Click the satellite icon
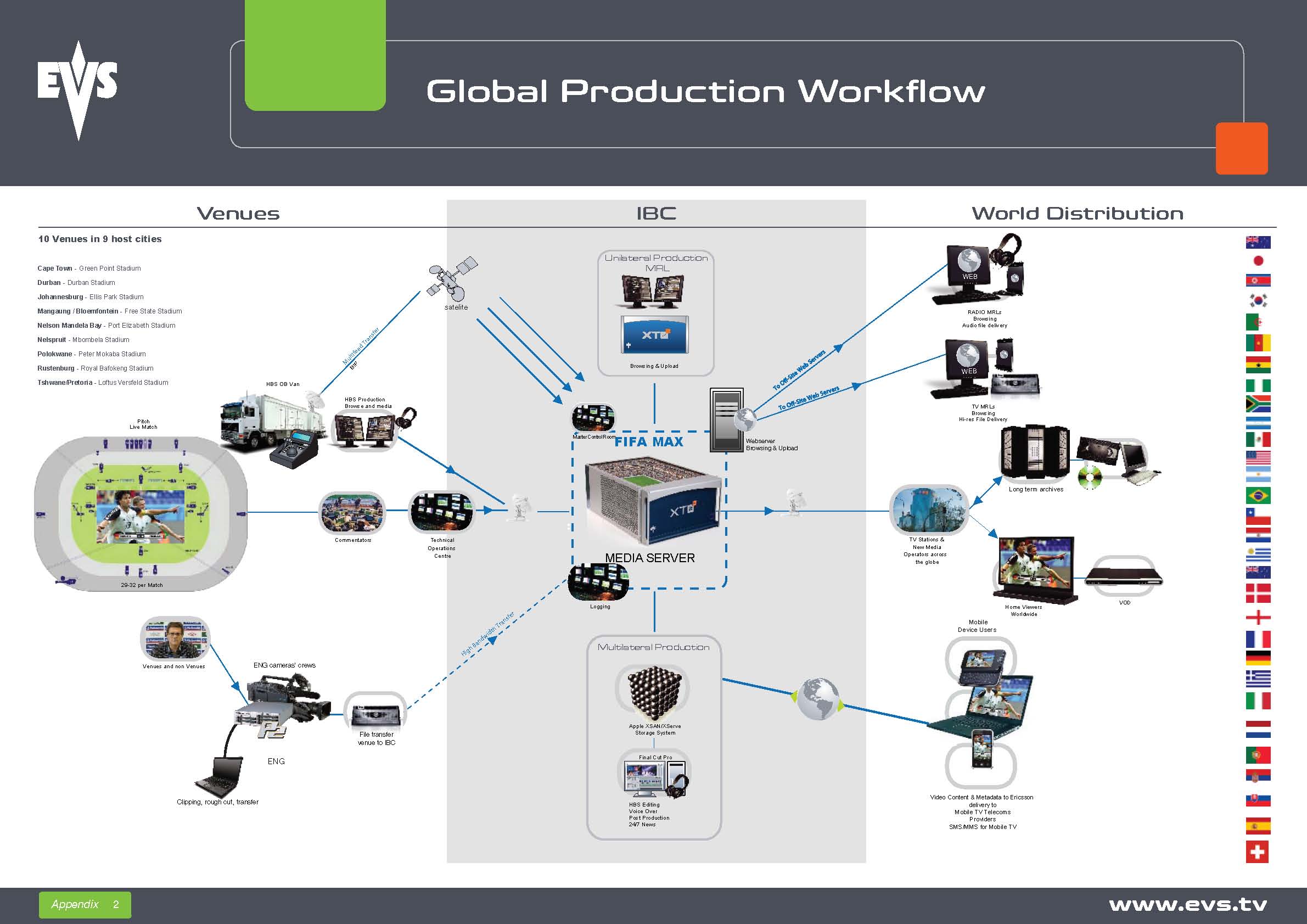The height and width of the screenshot is (924, 1307). click(x=452, y=279)
